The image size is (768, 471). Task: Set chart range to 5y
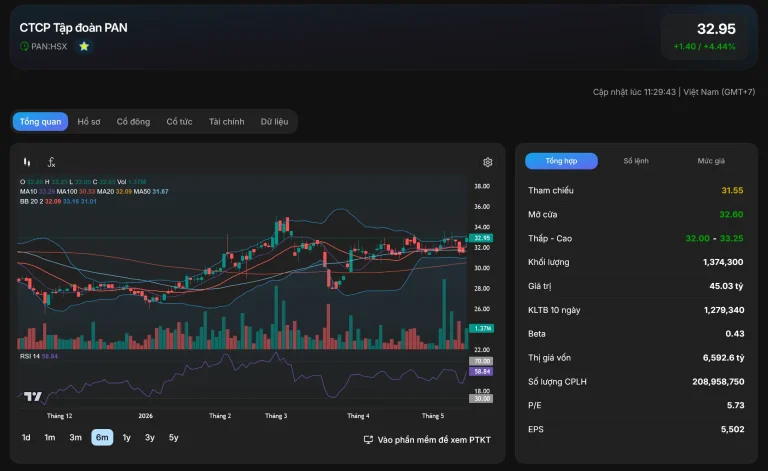(173, 437)
